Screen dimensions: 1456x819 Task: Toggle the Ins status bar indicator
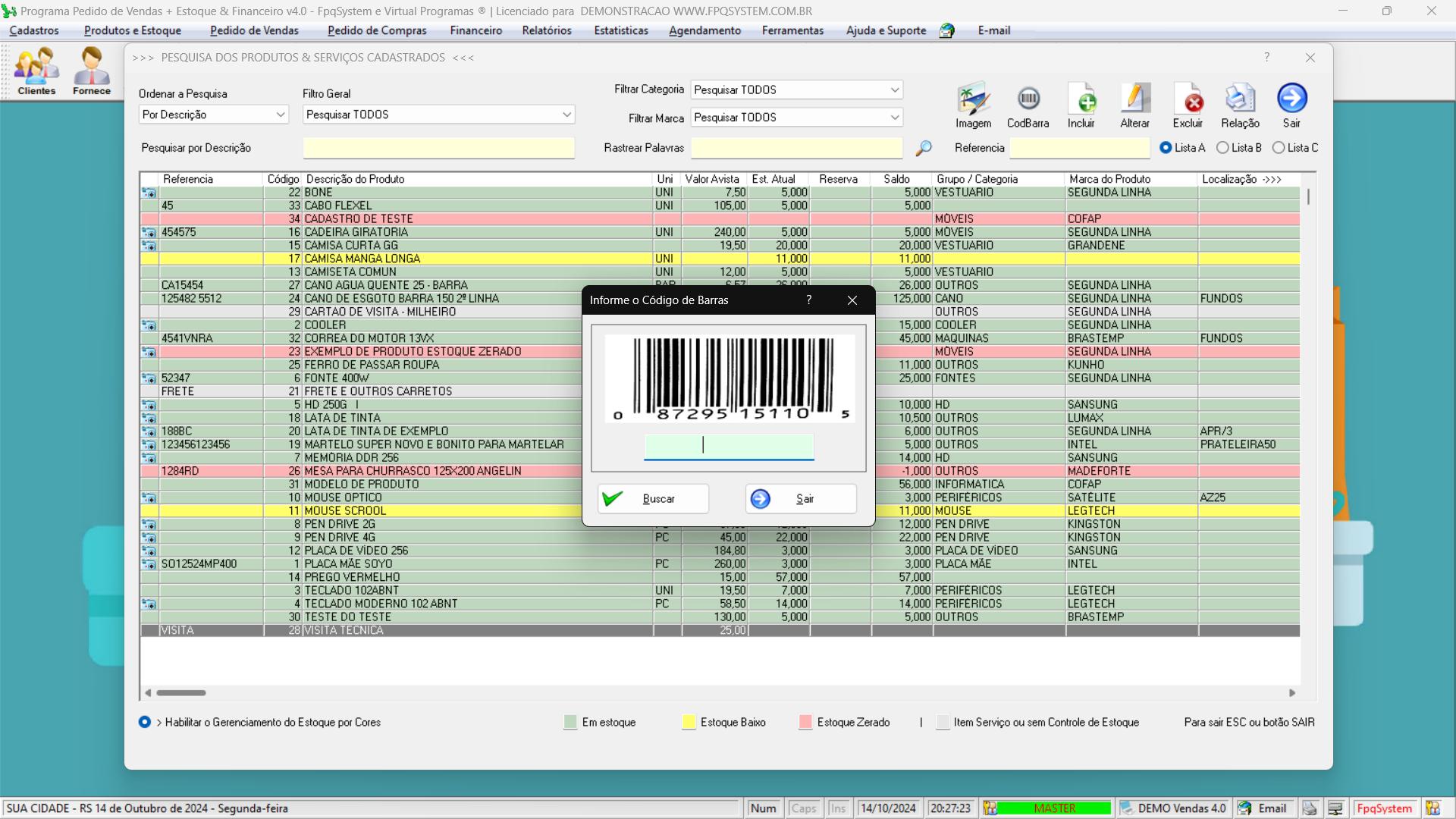tap(838, 808)
